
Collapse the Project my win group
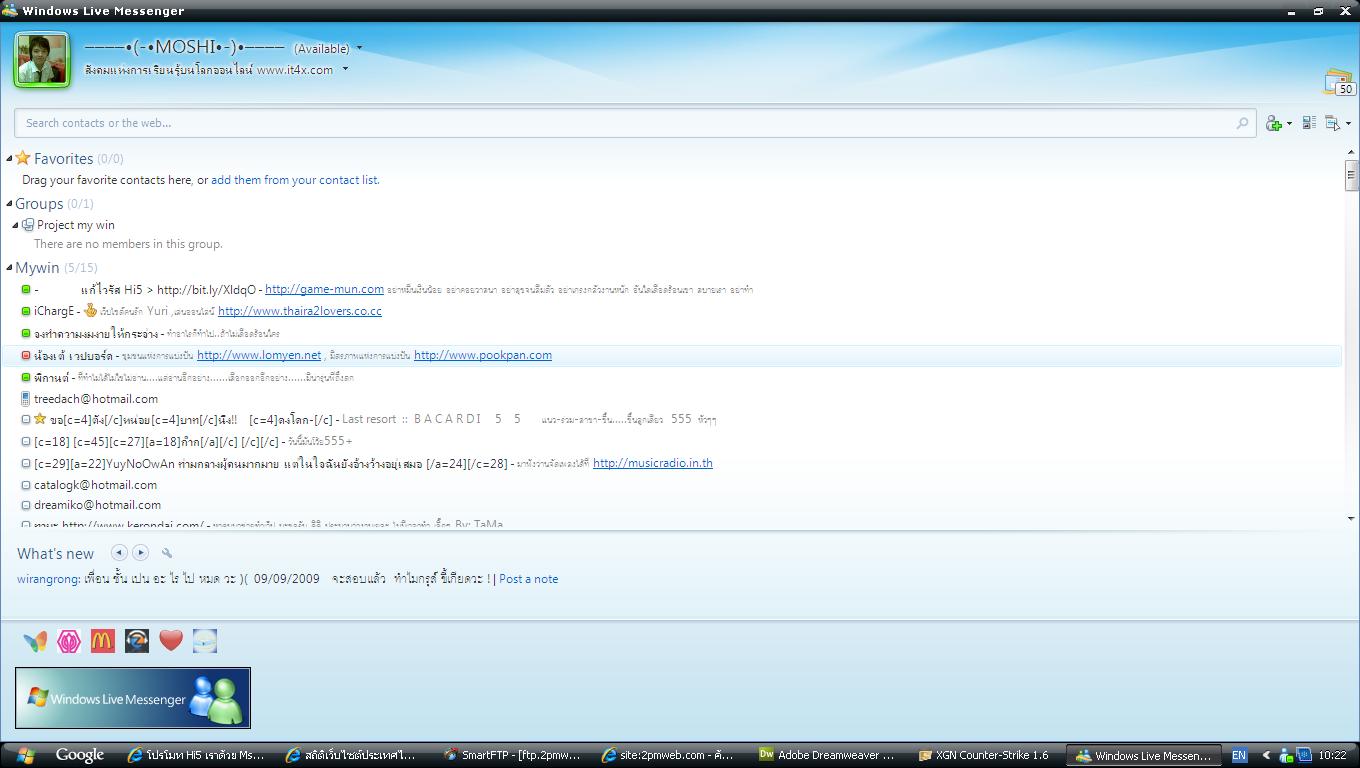pos(15,225)
